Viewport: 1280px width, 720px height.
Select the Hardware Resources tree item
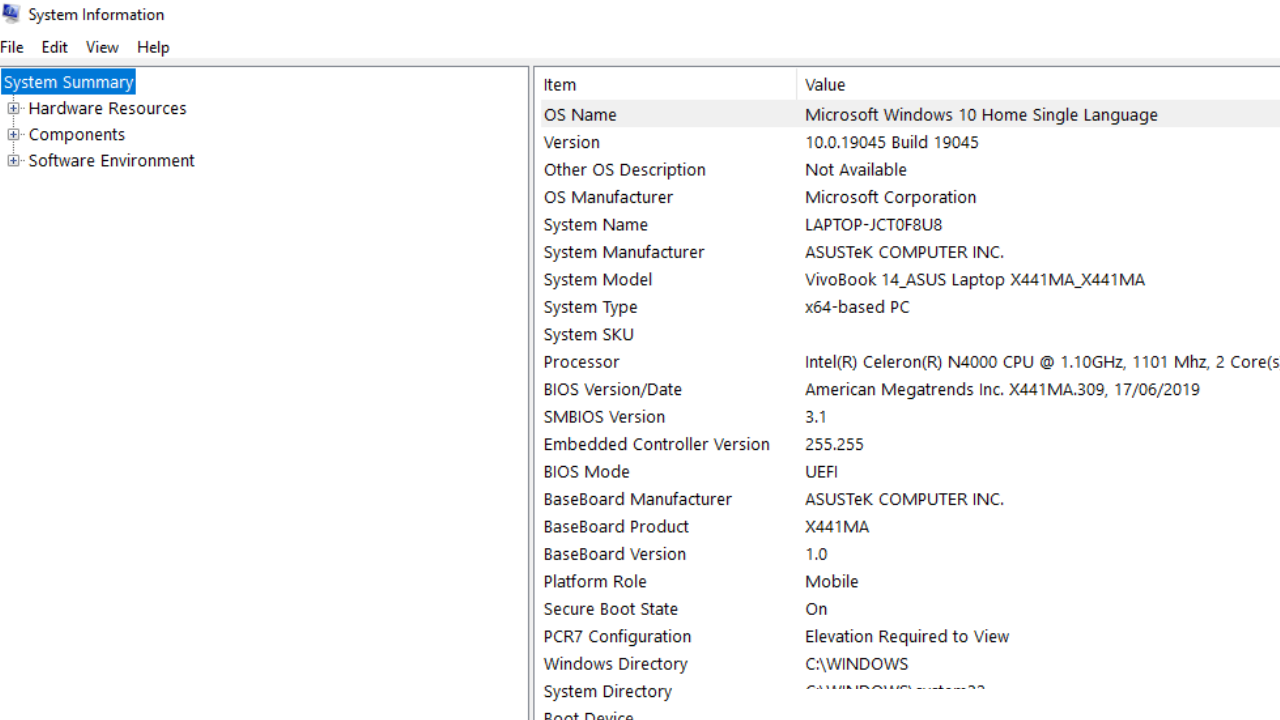(107, 108)
